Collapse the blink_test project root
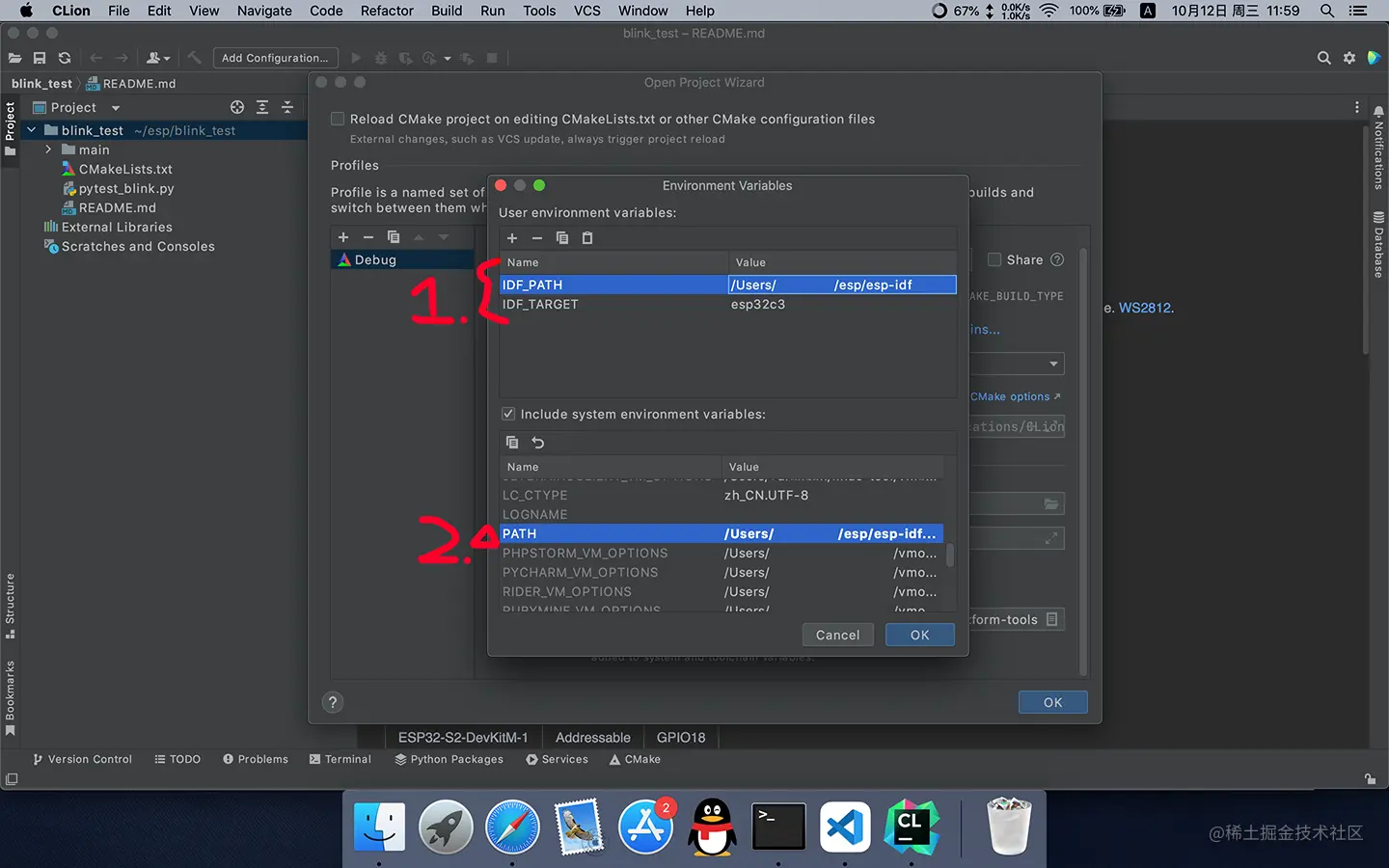The image size is (1389, 868). click(x=31, y=130)
